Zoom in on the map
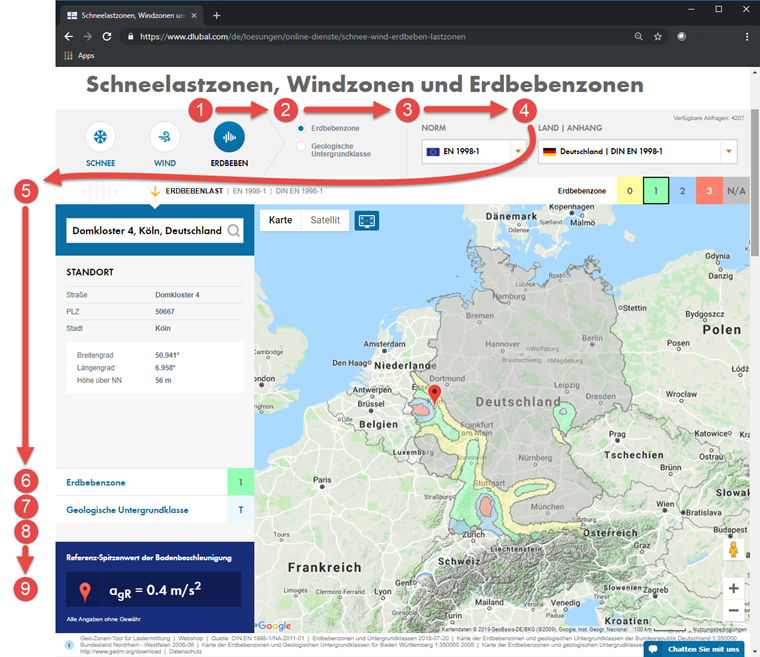Screen dimensions: 760x657 pos(733,588)
